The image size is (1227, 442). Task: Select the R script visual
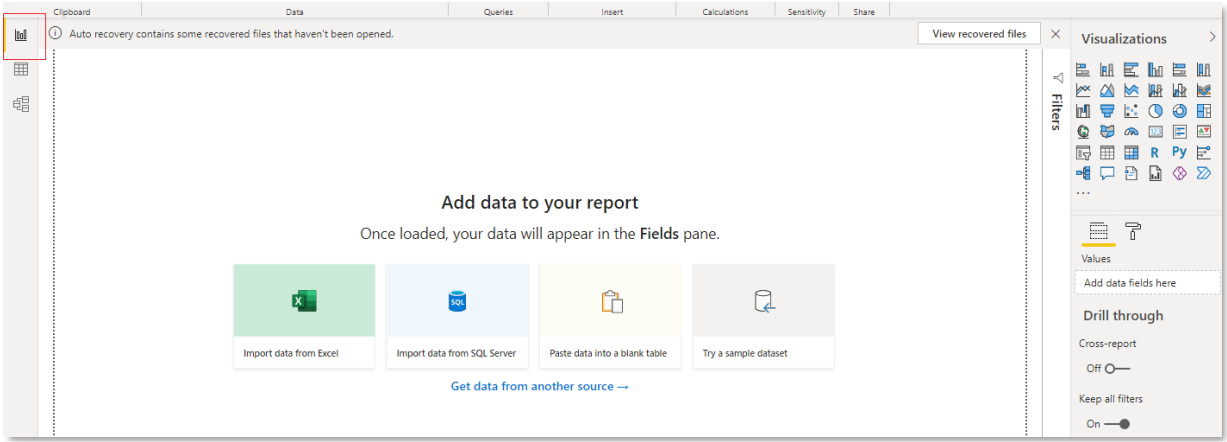pos(1155,152)
